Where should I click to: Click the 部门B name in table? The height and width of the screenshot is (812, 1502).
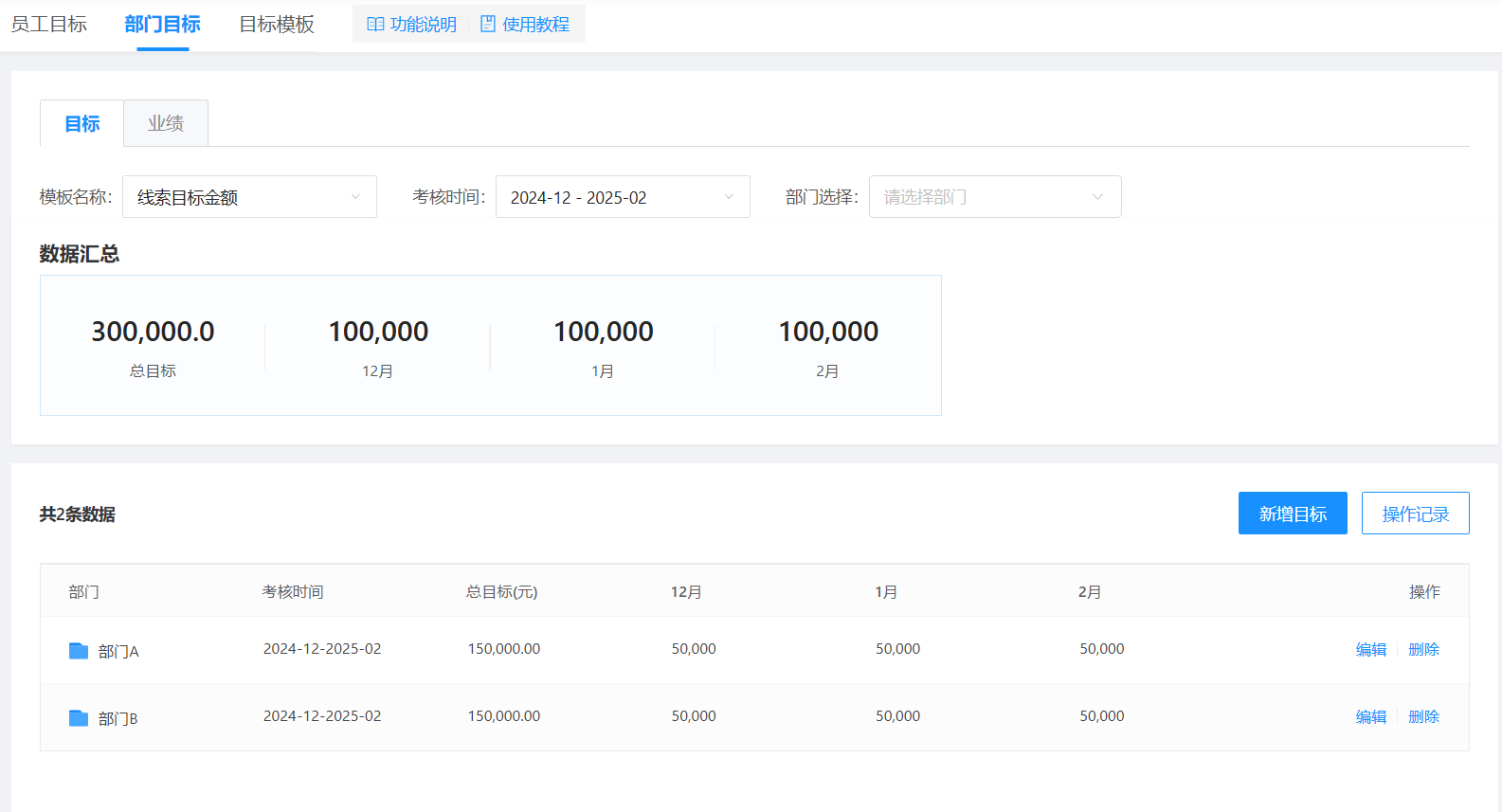point(118,719)
